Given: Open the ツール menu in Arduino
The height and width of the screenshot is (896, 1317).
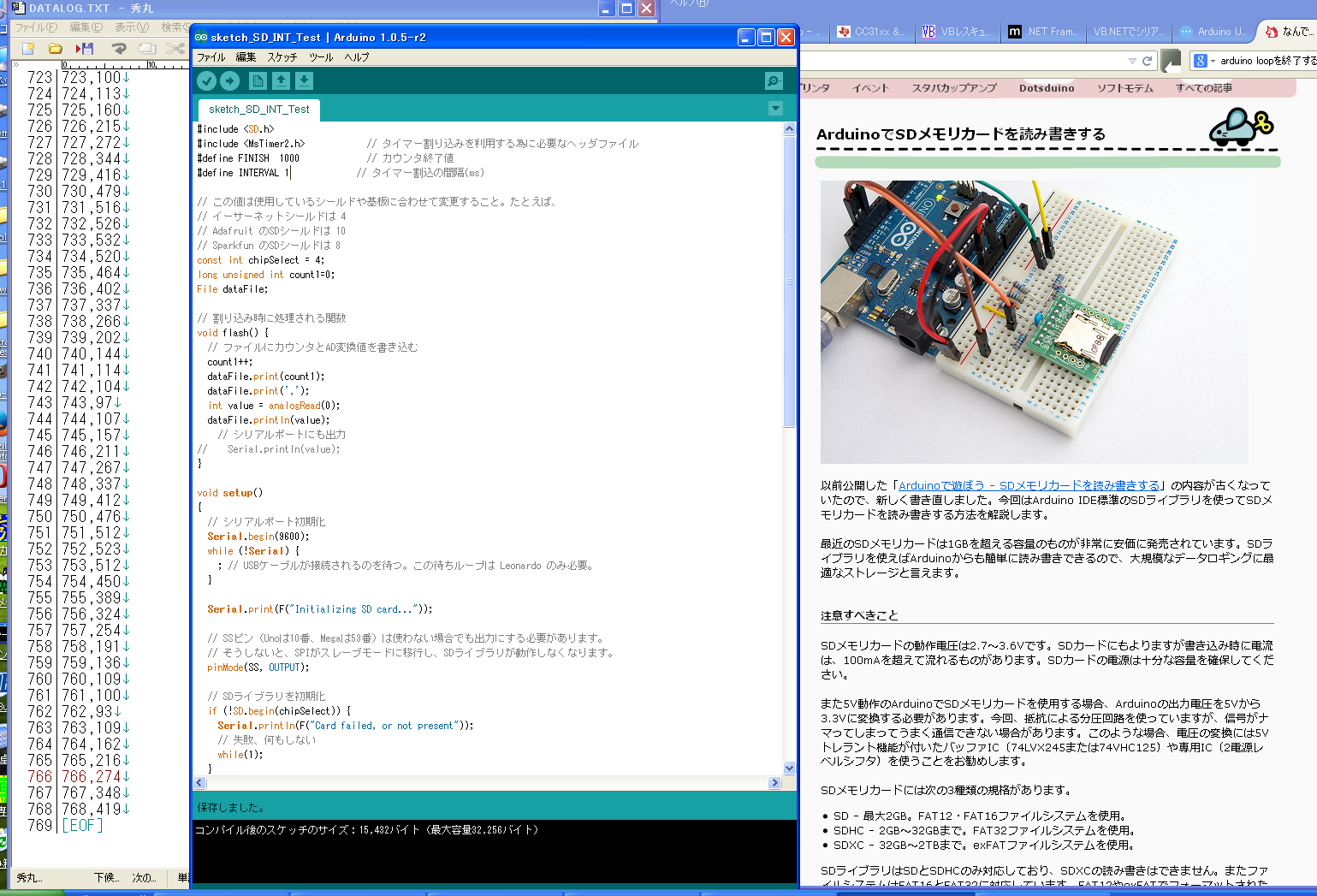Looking at the screenshot, I should (x=321, y=57).
